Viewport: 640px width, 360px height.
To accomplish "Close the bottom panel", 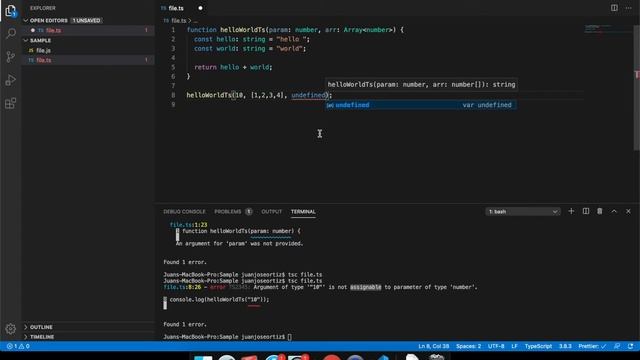I will (628, 211).
